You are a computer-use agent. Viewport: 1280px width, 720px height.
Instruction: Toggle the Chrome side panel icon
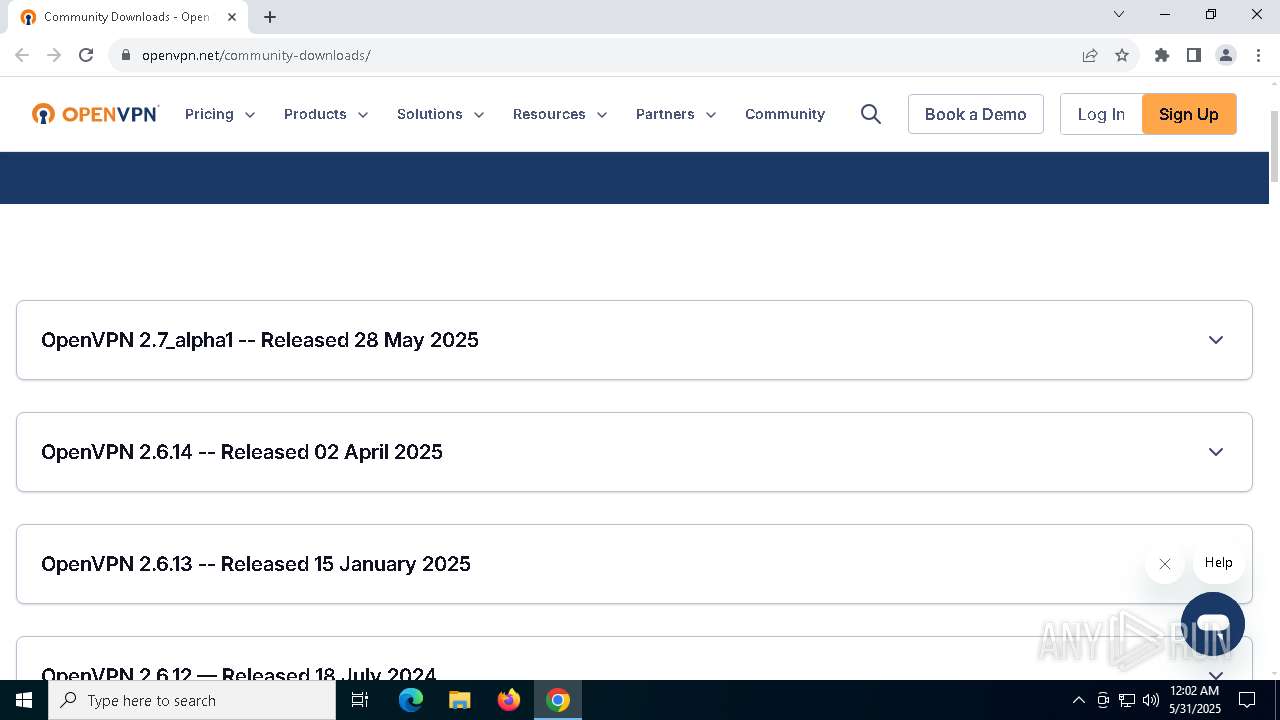tap(1194, 55)
